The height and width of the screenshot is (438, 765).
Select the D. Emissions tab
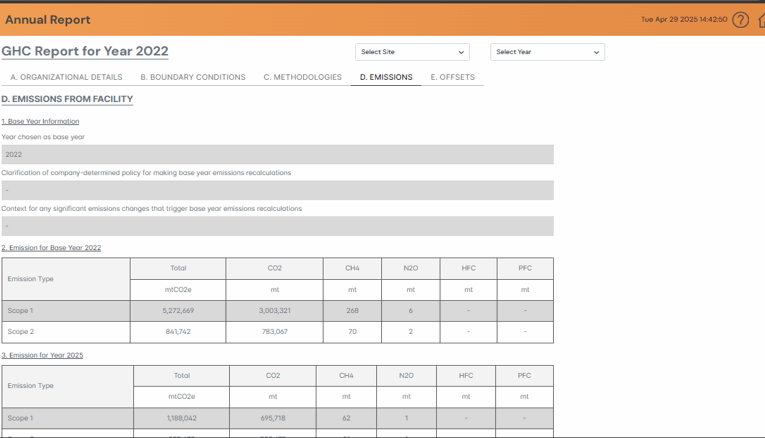[386, 77]
